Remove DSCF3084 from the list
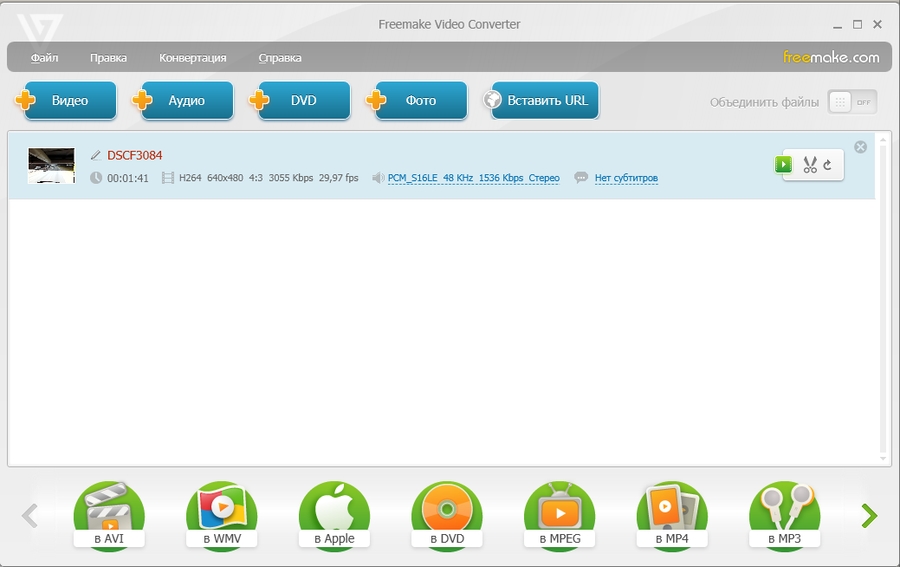 (860, 147)
